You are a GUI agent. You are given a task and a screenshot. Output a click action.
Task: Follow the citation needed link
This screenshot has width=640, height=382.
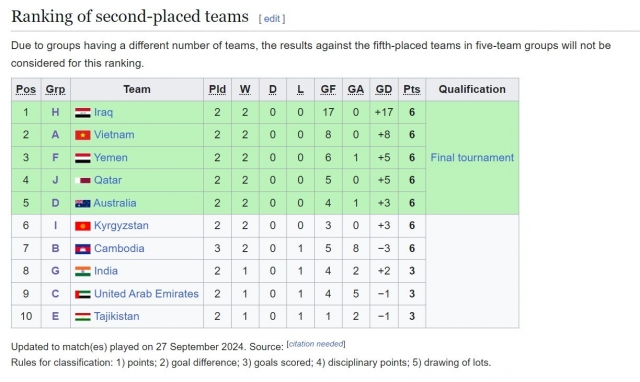316,344
